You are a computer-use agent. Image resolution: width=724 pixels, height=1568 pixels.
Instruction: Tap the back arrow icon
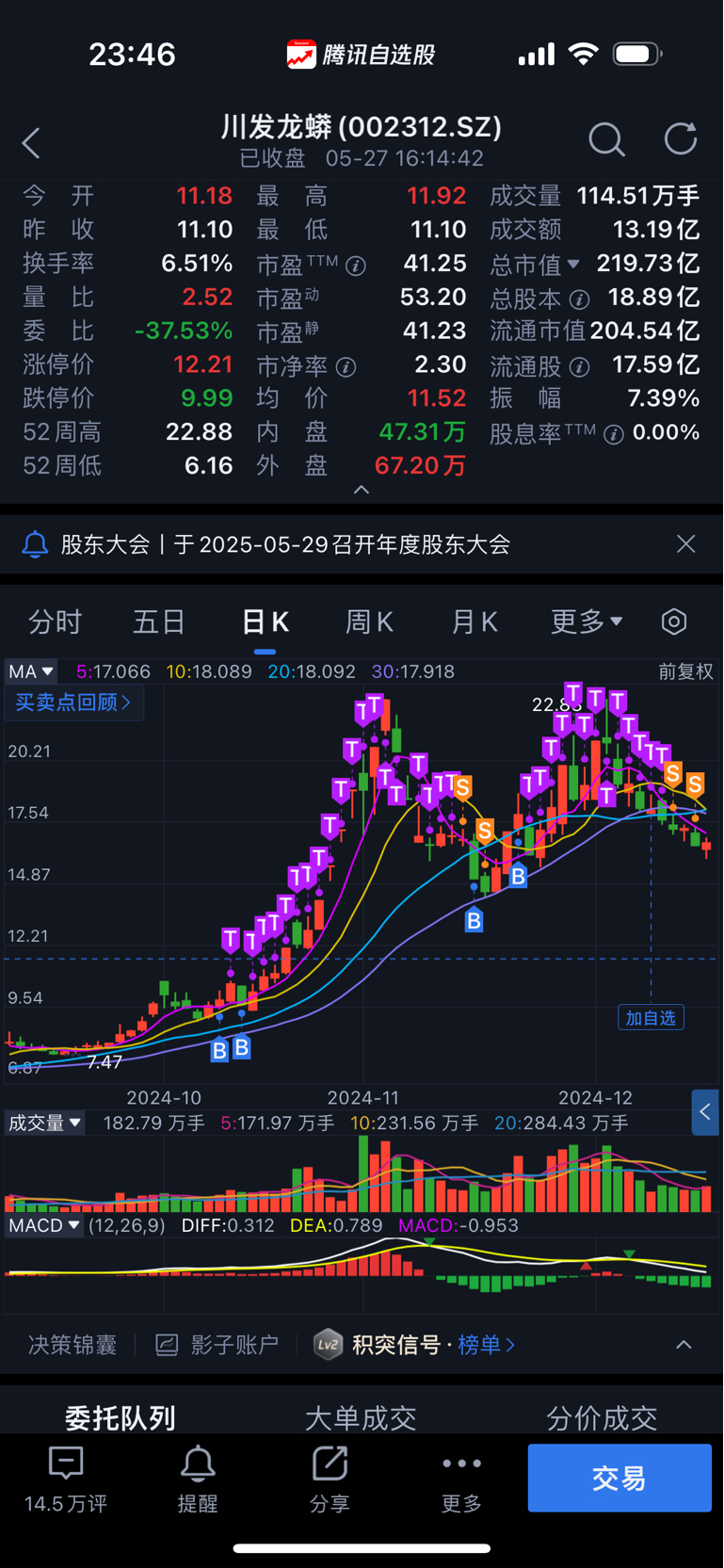tap(31, 143)
